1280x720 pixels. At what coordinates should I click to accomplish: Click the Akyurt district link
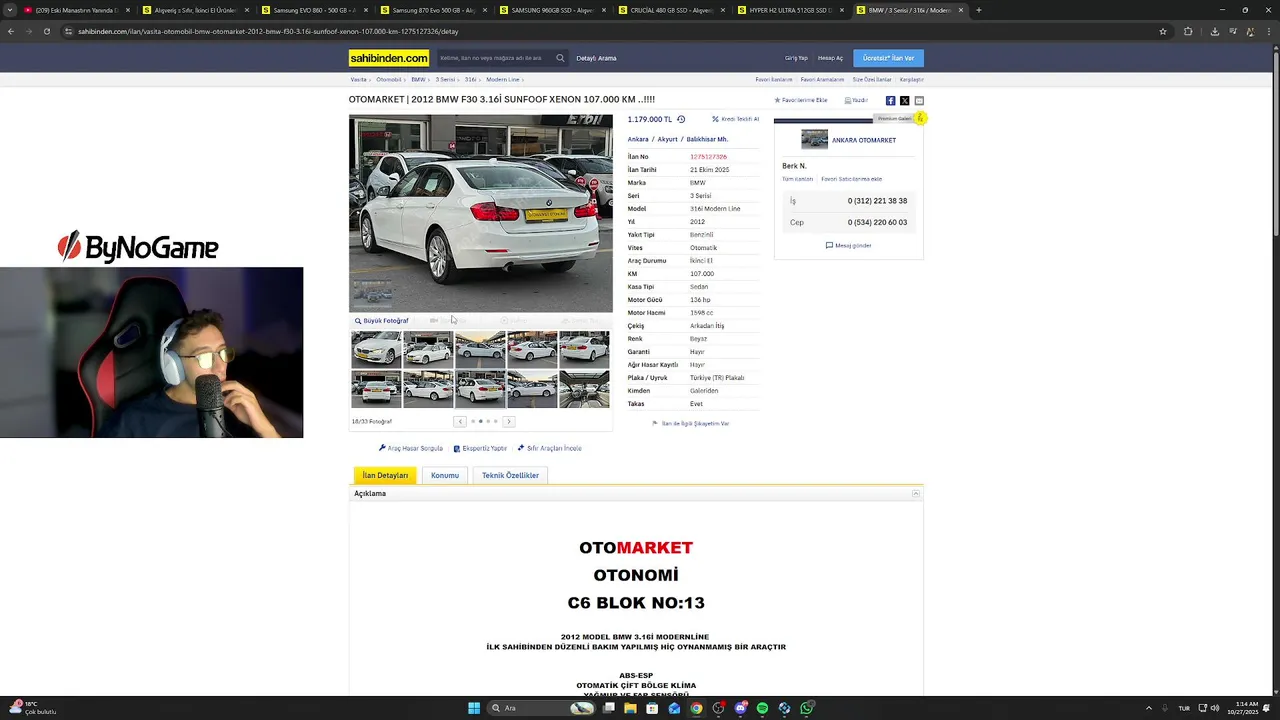(x=667, y=139)
